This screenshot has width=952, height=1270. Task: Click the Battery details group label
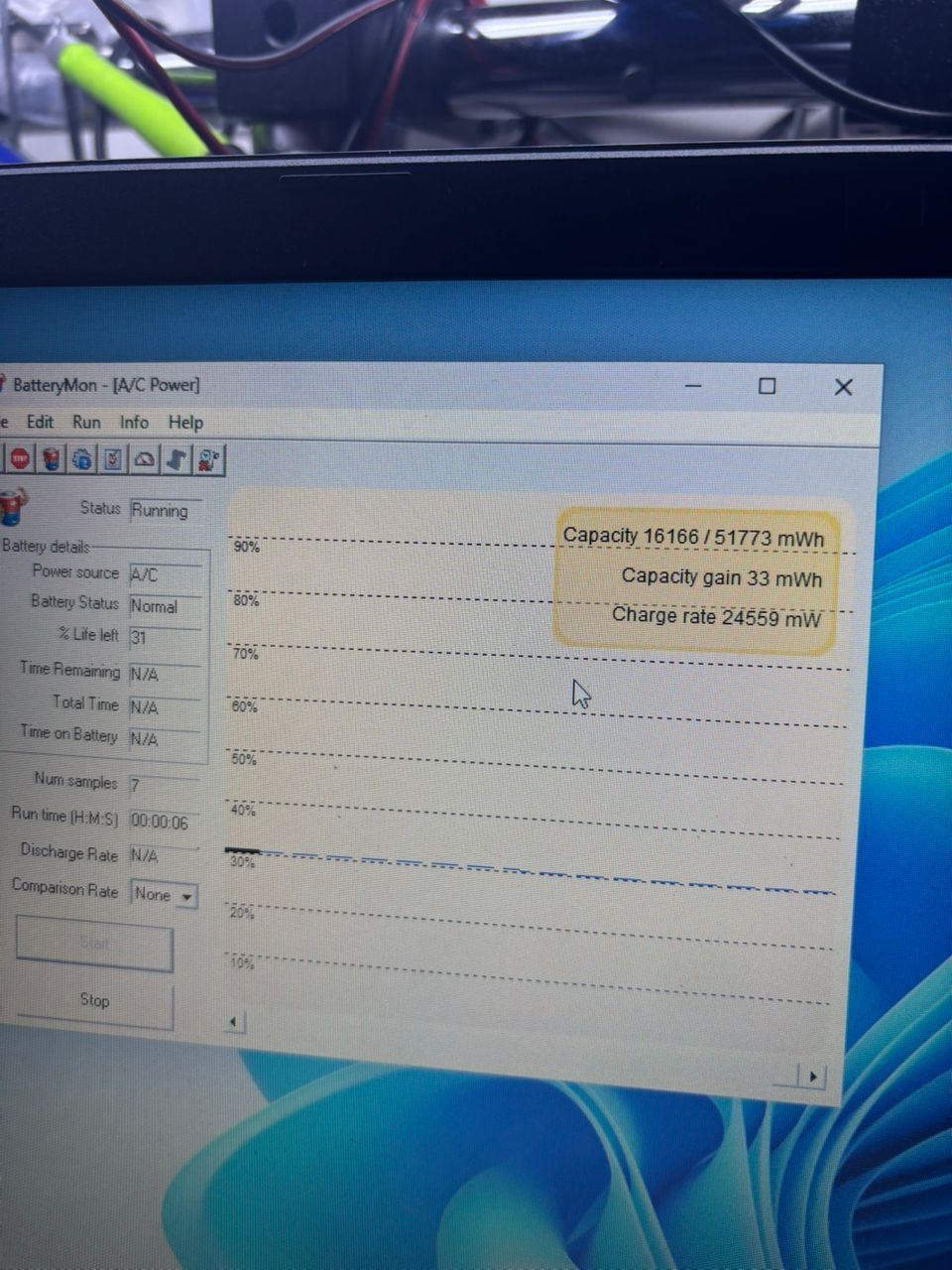coord(46,547)
